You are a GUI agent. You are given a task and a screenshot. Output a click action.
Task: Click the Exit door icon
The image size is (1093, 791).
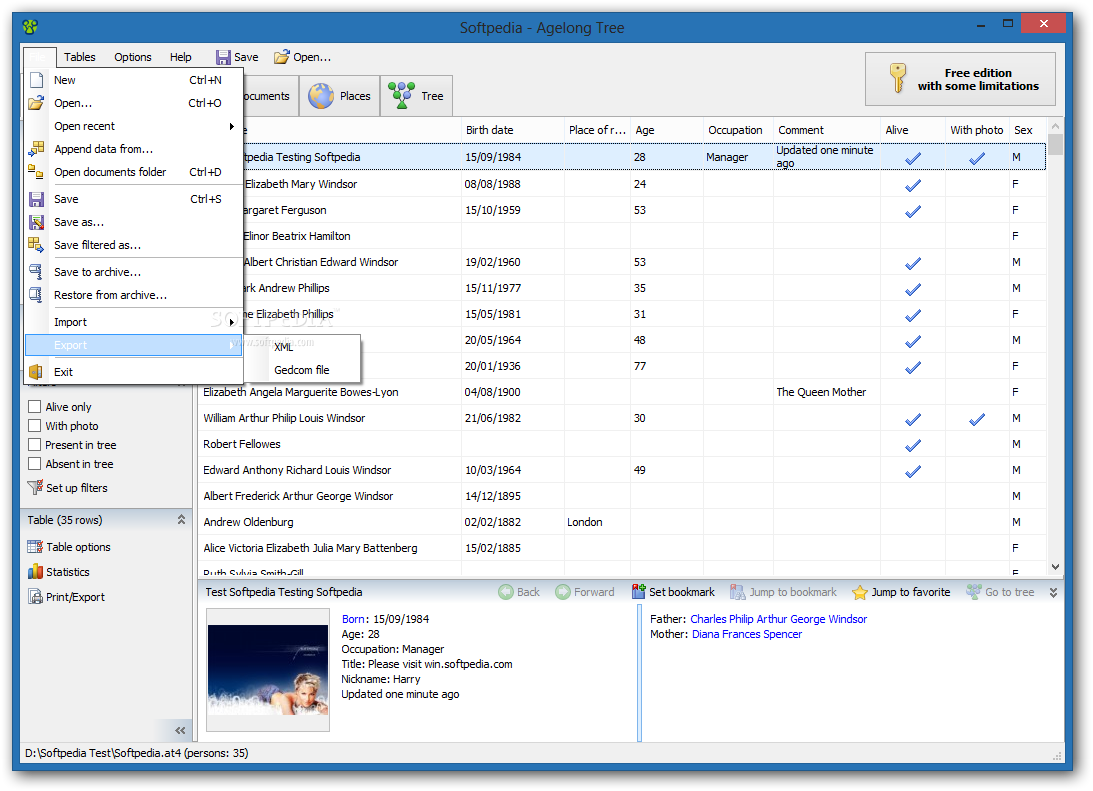[36, 372]
